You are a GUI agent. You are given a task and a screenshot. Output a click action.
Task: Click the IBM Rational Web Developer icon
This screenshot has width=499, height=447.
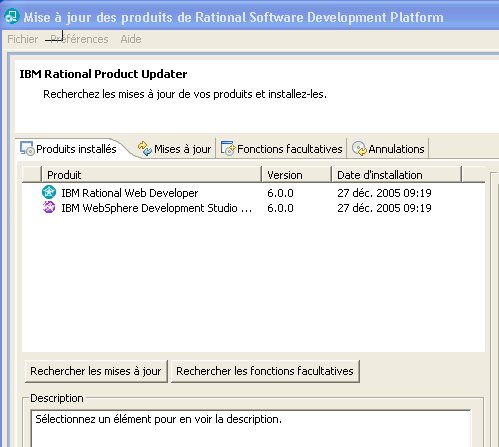pos(49,192)
